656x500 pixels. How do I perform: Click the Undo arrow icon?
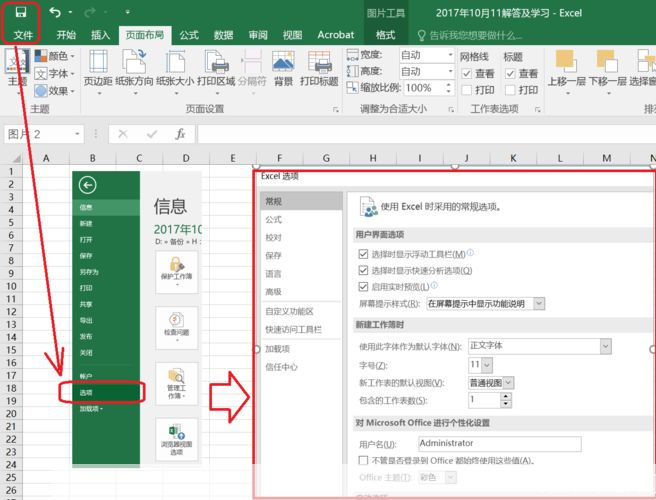click(x=55, y=12)
